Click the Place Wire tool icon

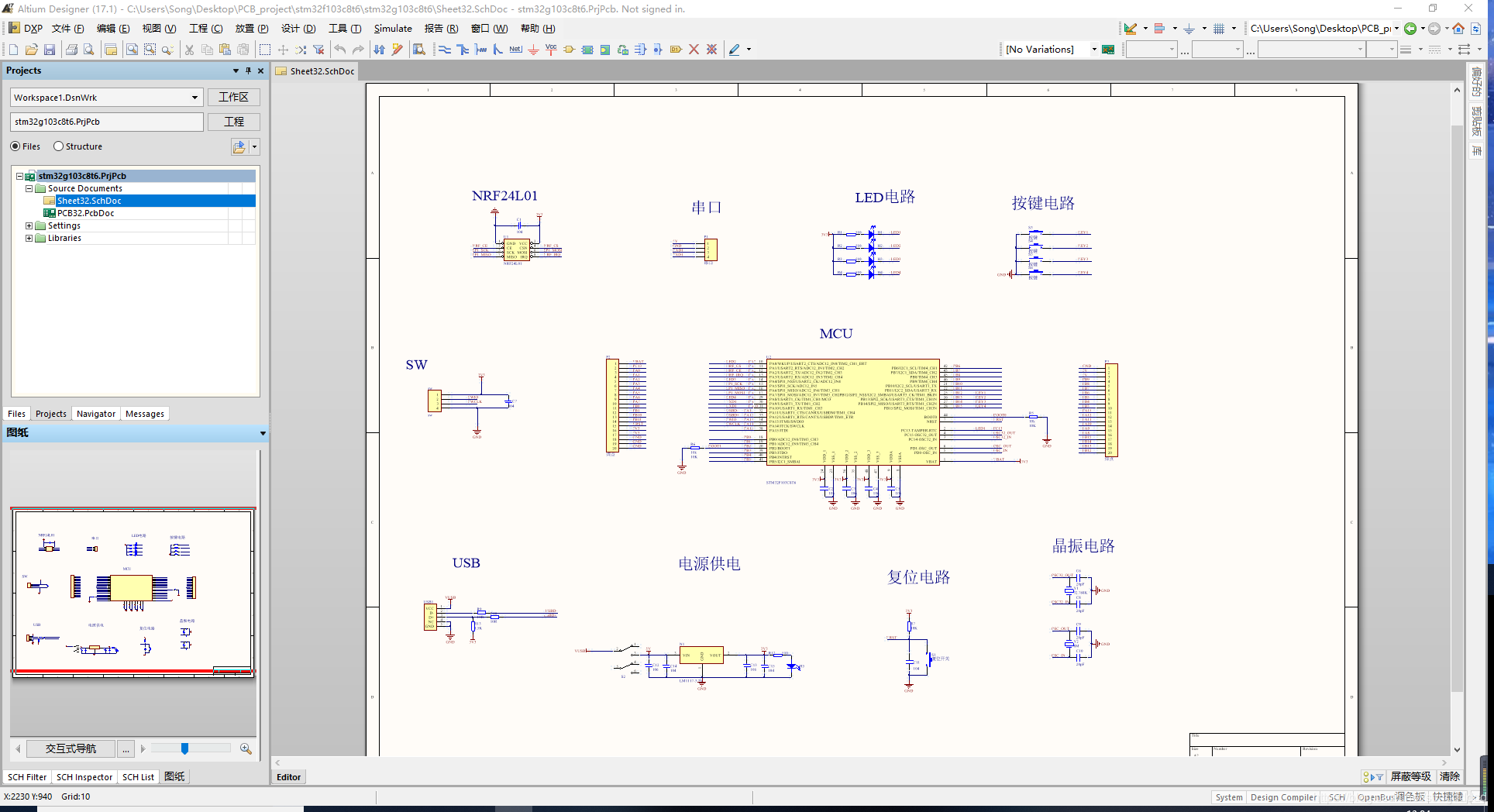pyautogui.click(x=445, y=50)
